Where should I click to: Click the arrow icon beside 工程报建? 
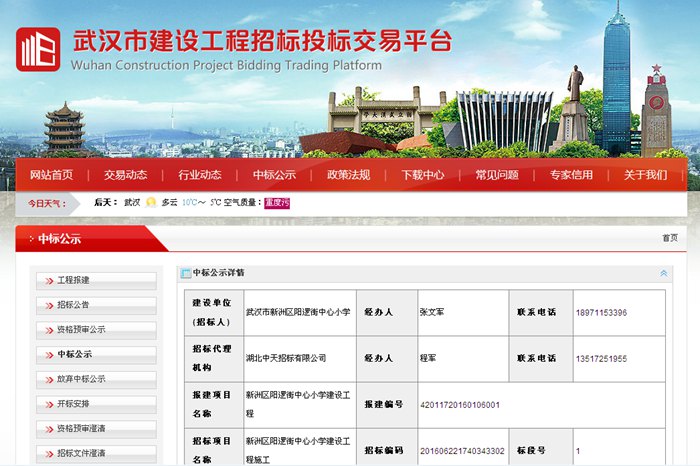[48, 281]
